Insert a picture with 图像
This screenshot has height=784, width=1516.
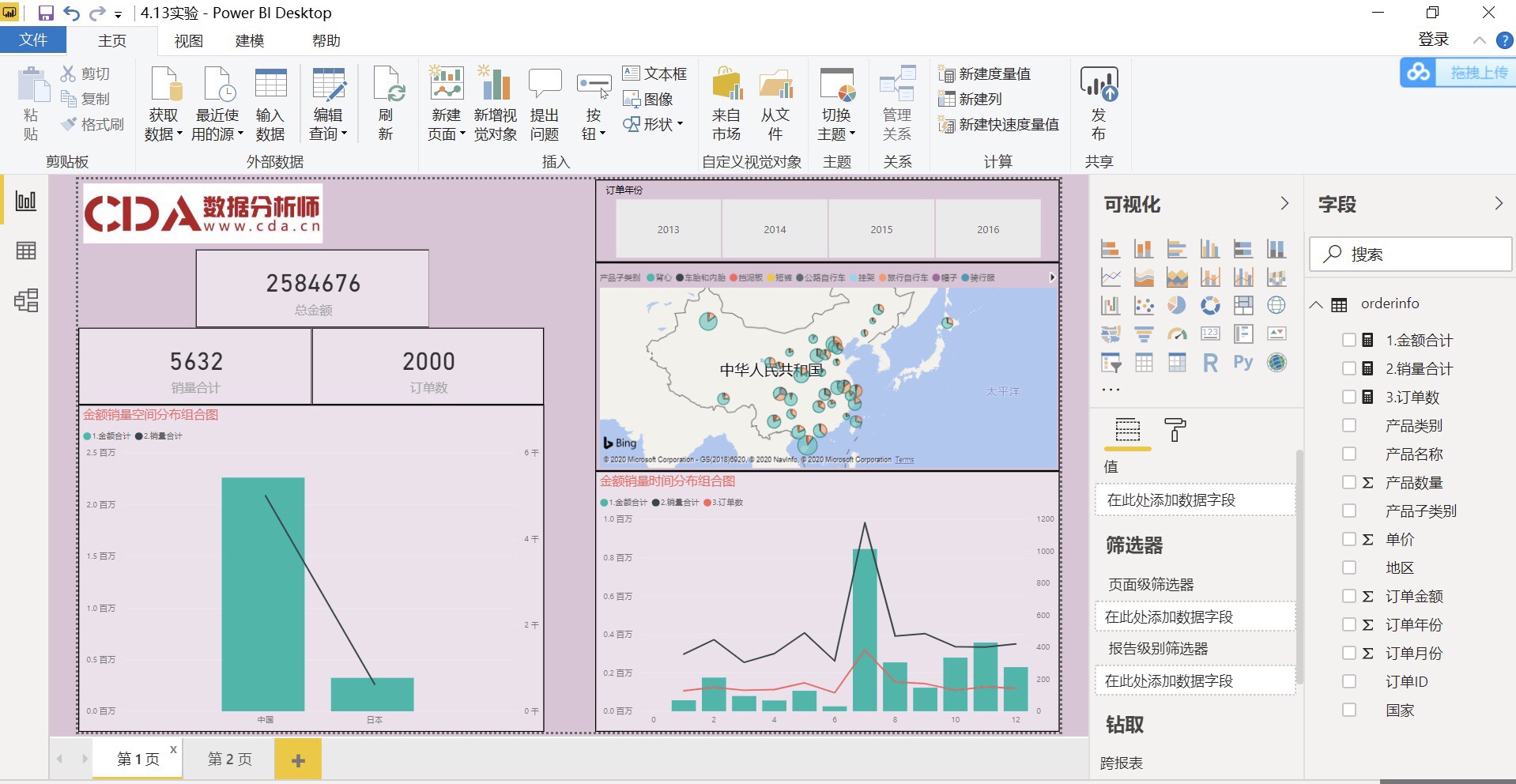click(647, 99)
